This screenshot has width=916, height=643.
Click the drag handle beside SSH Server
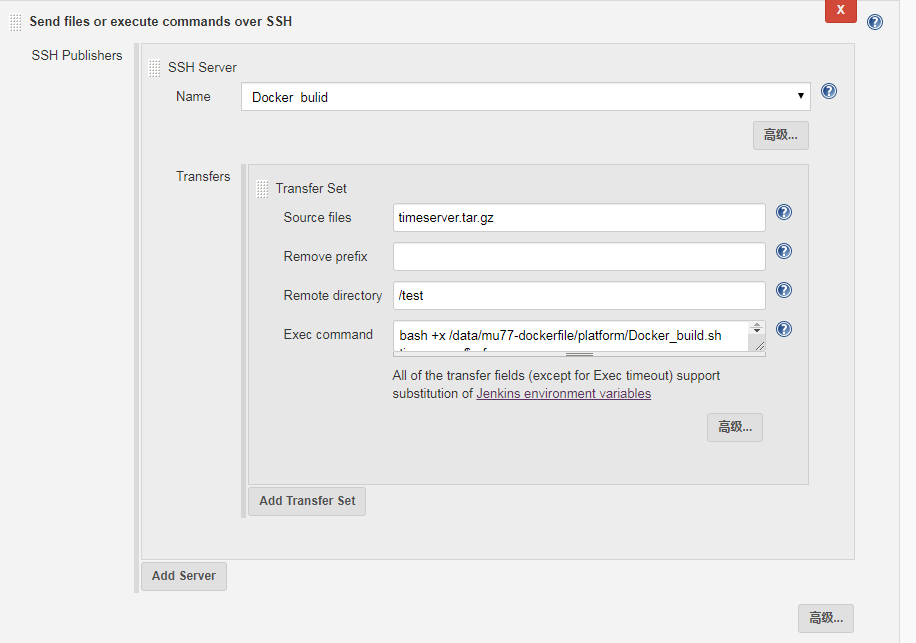click(154, 68)
